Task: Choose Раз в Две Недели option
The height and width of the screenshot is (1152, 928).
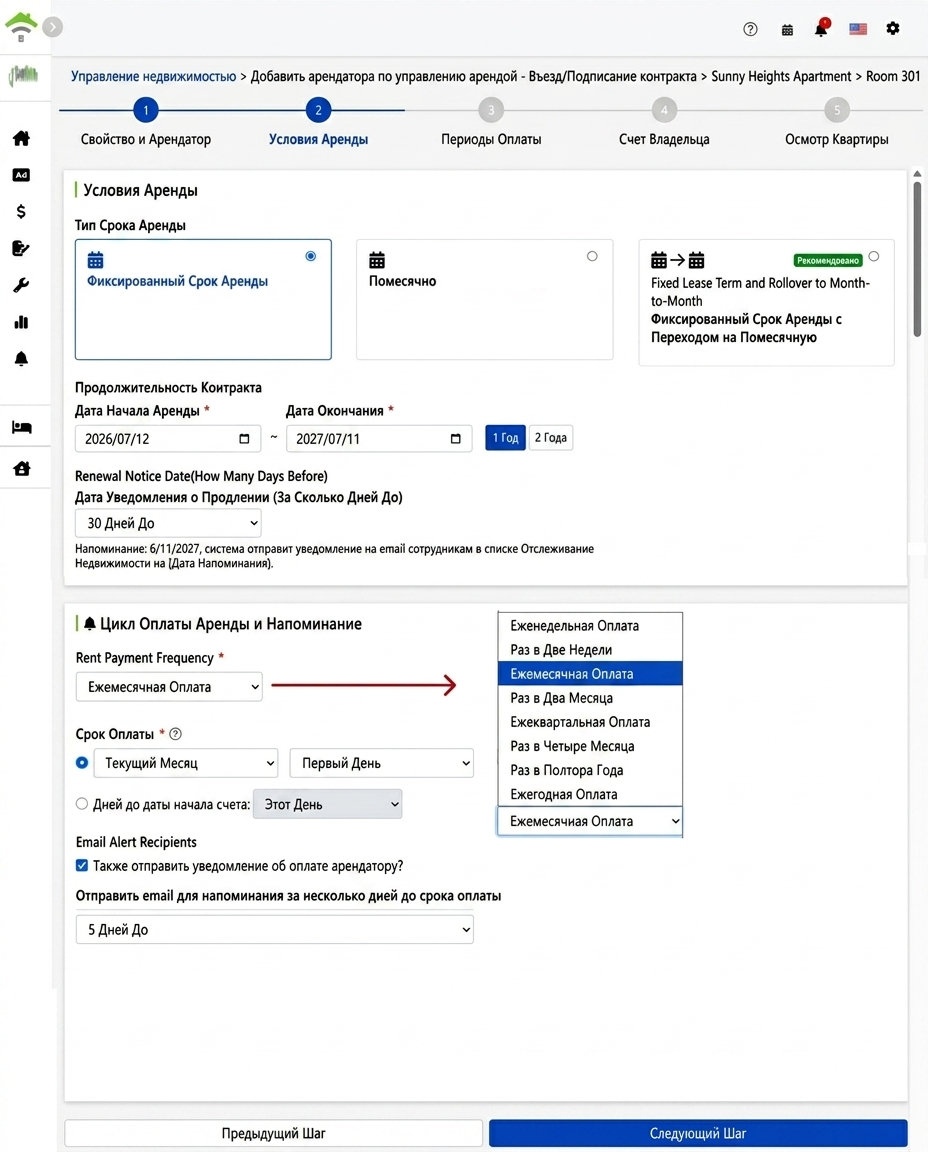Action: 590,649
